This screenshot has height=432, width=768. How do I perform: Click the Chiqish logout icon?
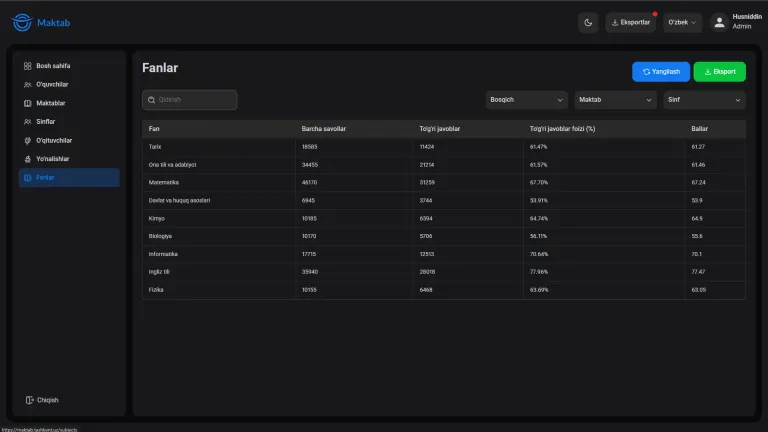tap(29, 400)
